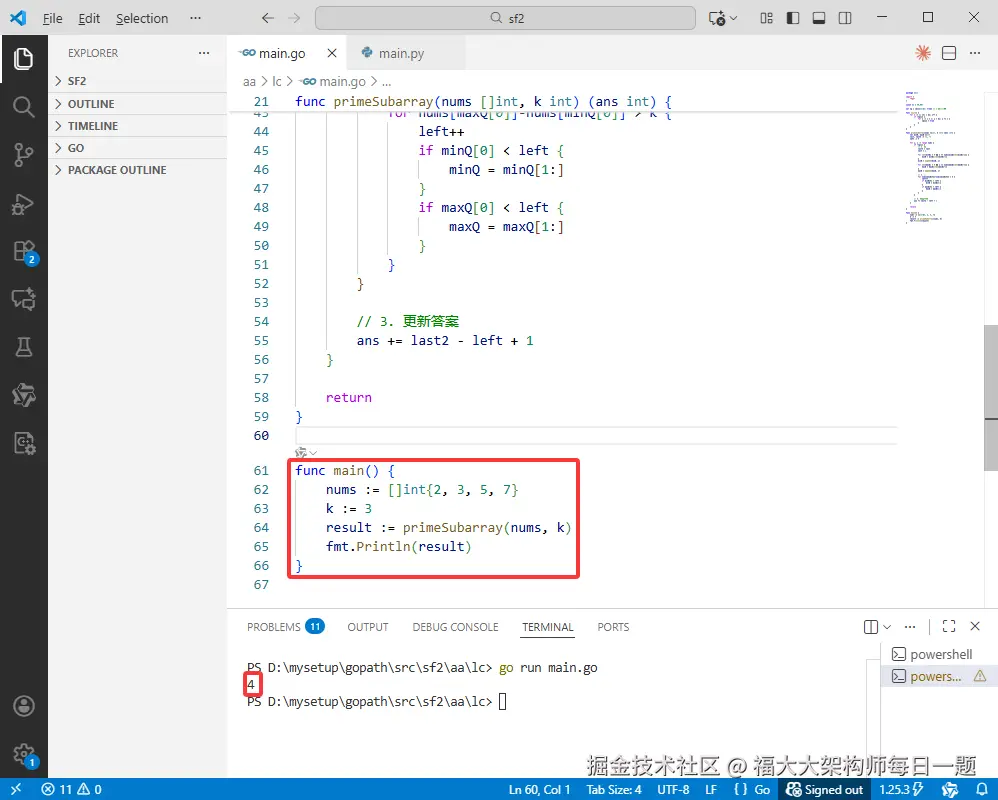Select the TERMINAL panel tab
This screenshot has height=800, width=998.
tap(547, 626)
